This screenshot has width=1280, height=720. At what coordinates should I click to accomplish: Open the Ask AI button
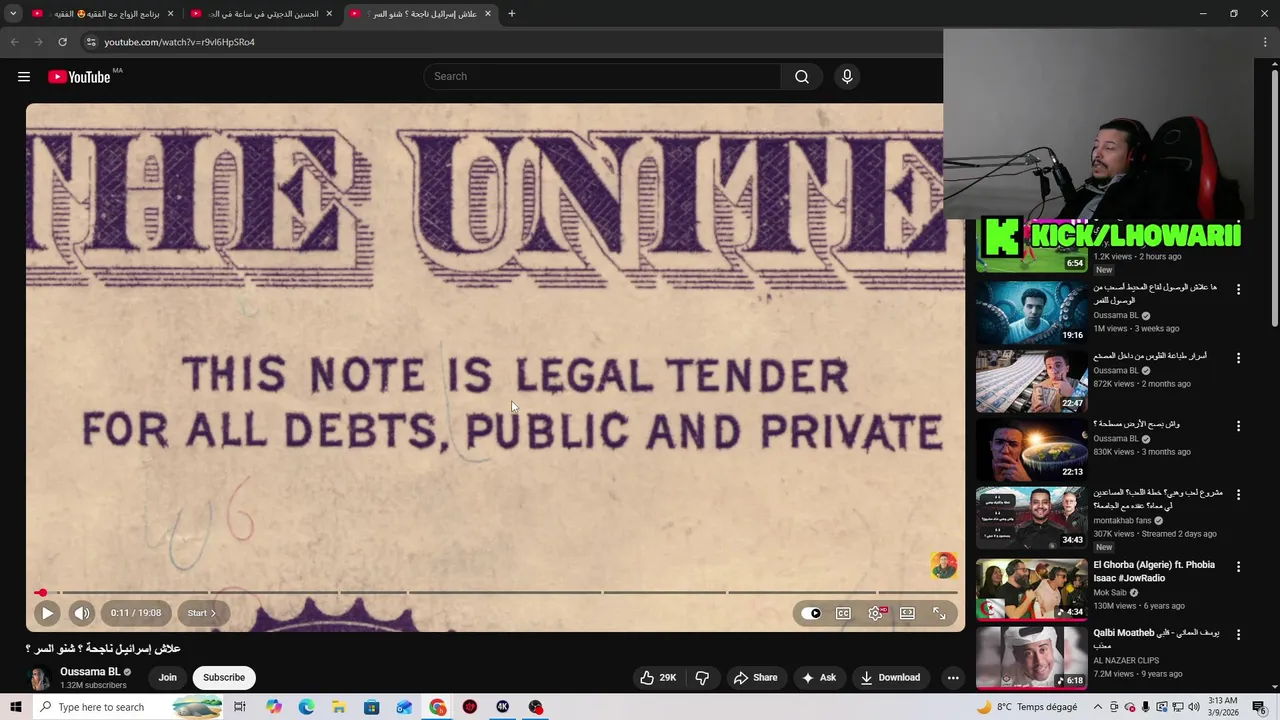pyautogui.click(x=819, y=677)
